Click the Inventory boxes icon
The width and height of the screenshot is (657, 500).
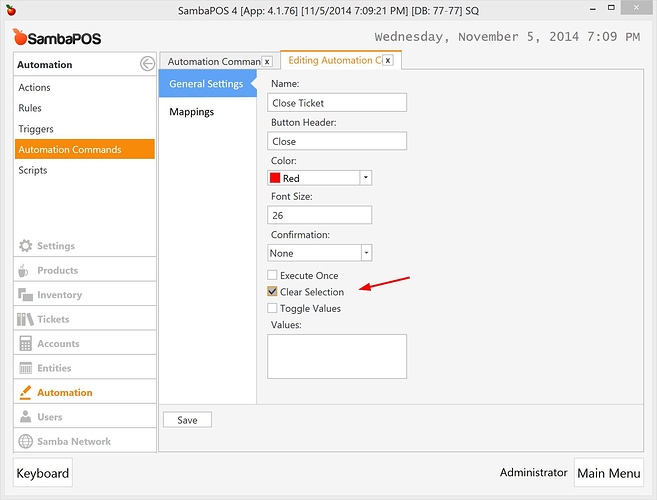(x=25, y=295)
